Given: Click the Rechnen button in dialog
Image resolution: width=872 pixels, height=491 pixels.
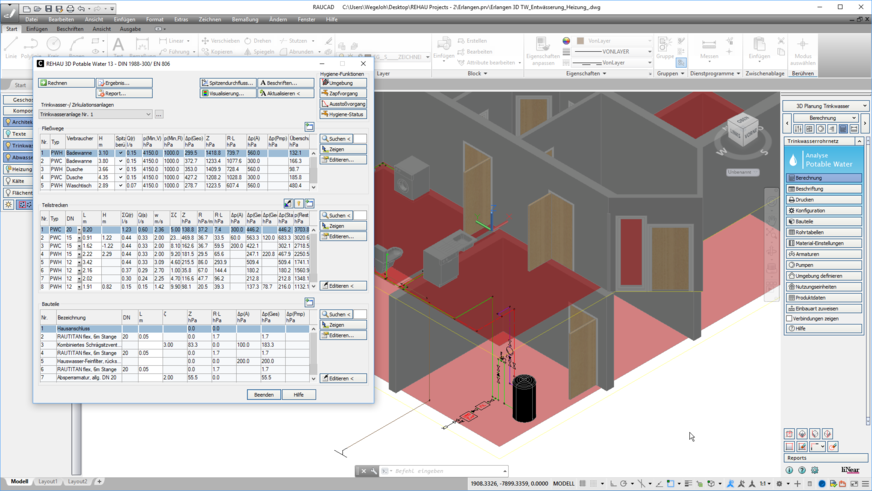Looking at the screenshot, I should [66, 83].
